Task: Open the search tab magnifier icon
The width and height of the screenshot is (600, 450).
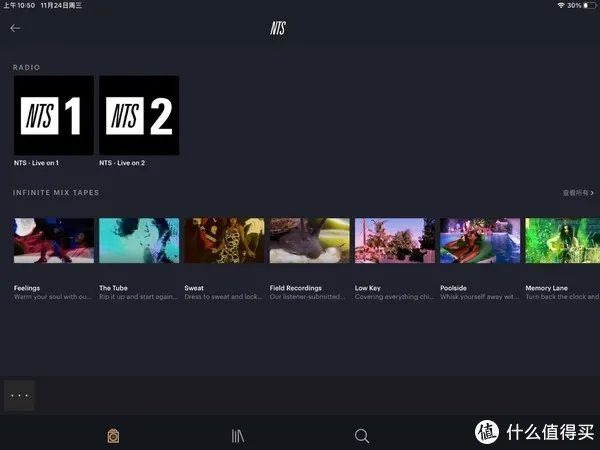Action: pyautogui.click(x=362, y=436)
